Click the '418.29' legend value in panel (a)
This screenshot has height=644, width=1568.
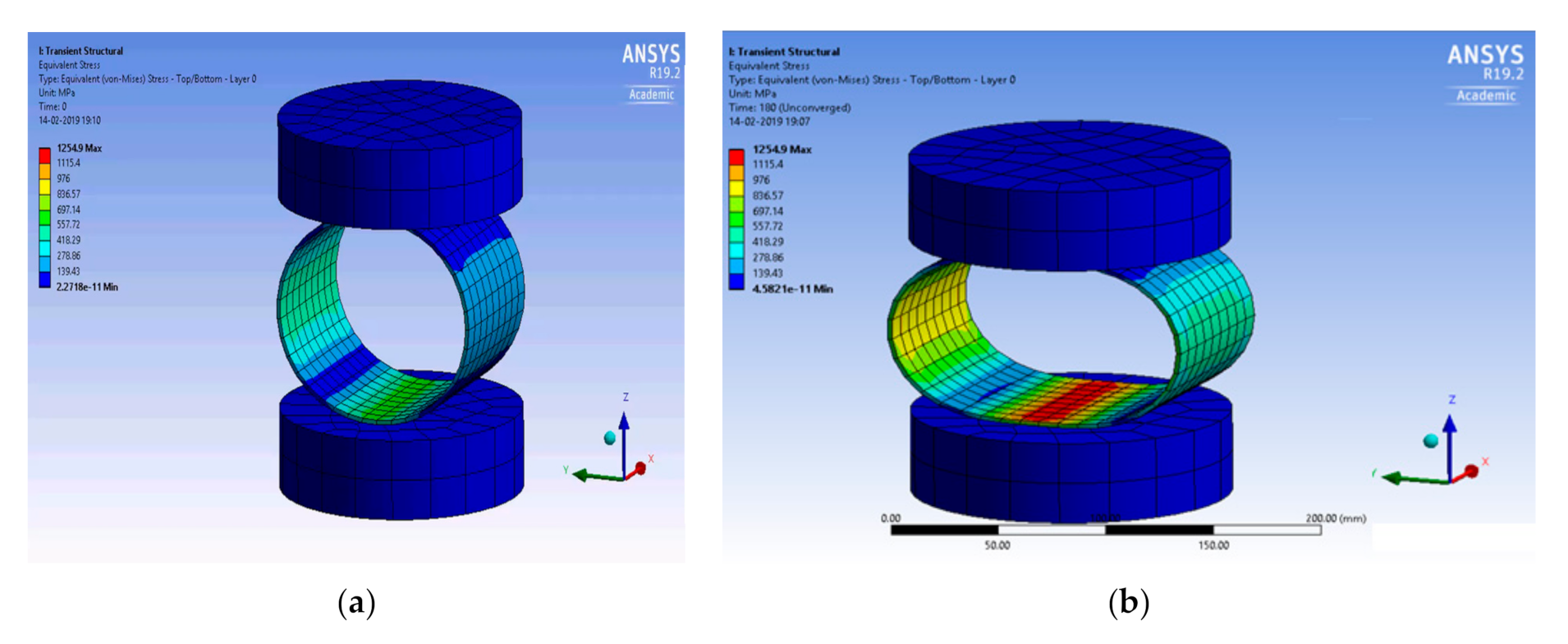[68, 241]
